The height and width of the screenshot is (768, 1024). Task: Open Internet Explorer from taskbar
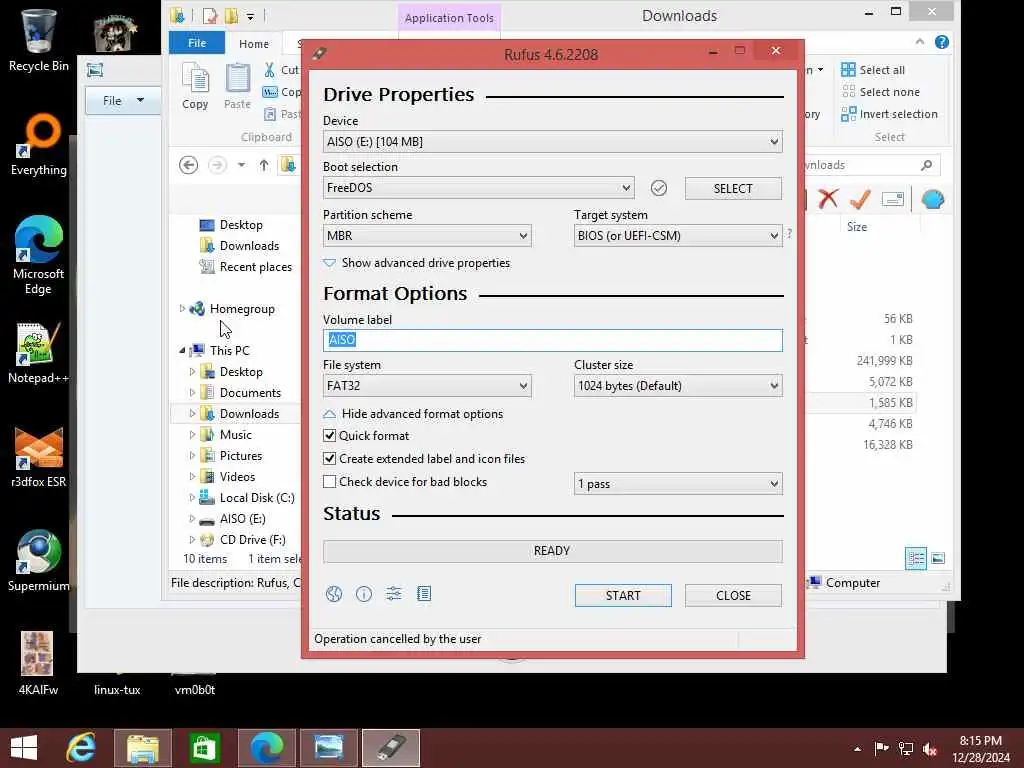[x=81, y=748]
